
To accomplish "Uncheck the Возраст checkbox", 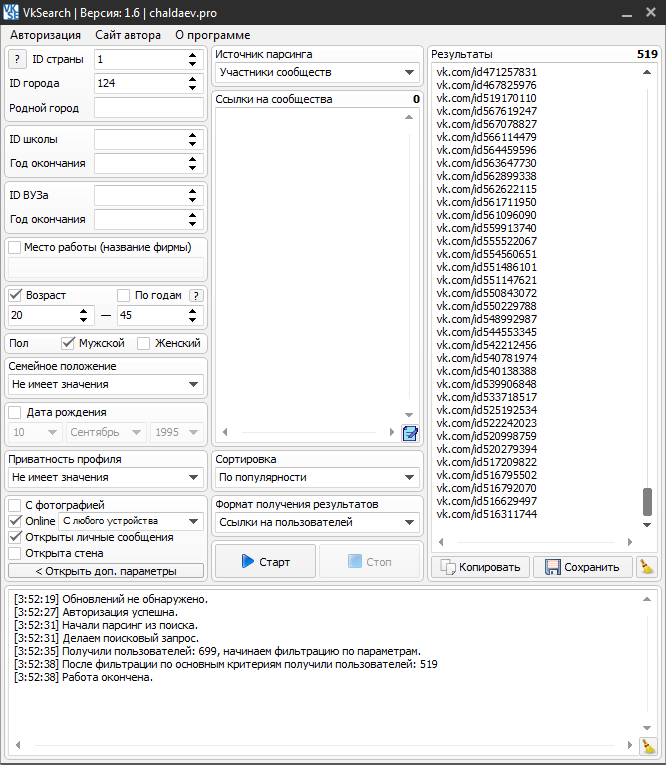I will [x=15, y=295].
